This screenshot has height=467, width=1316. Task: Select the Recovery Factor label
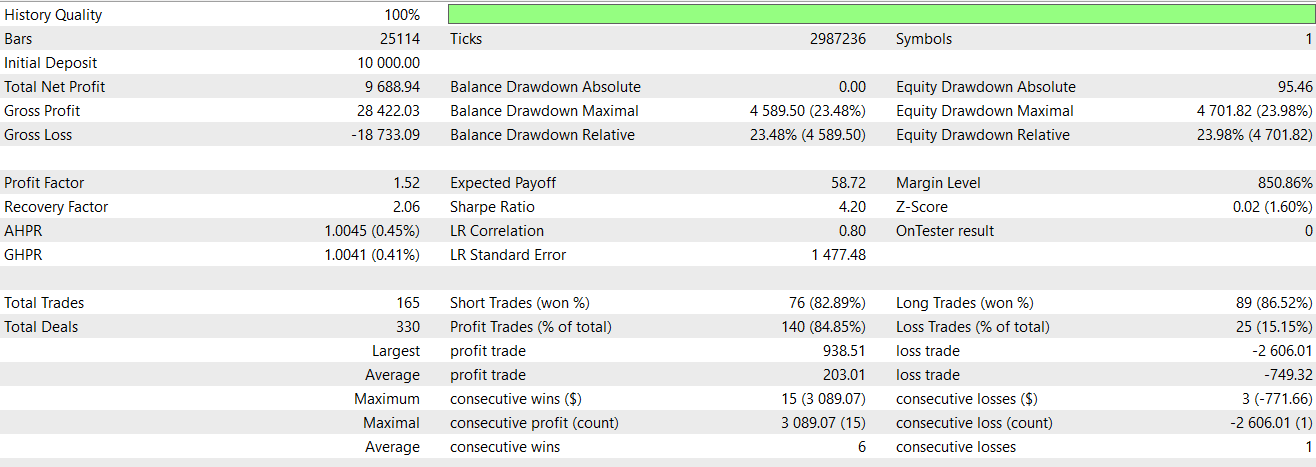click(56, 207)
